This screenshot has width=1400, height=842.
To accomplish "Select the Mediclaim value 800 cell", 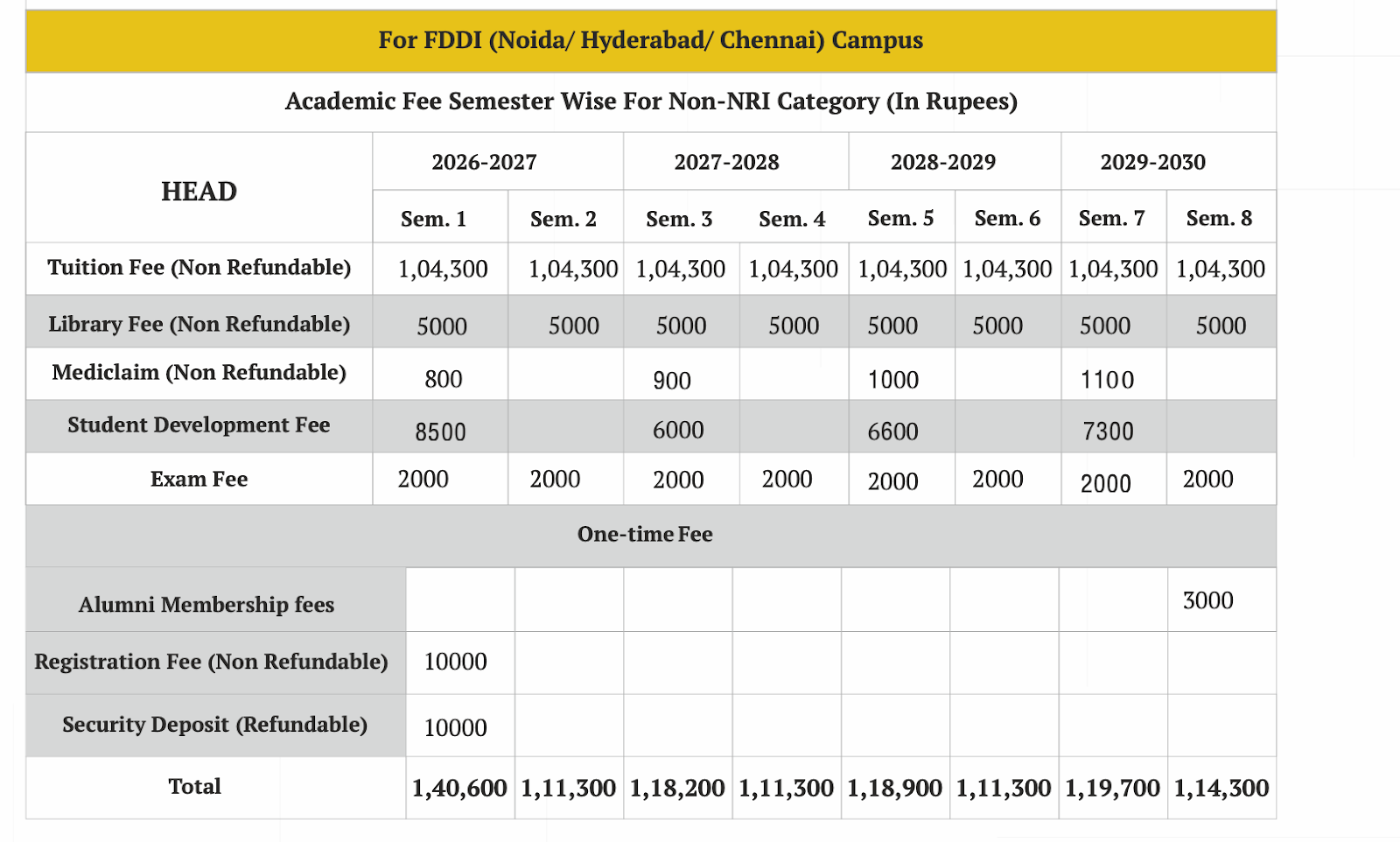I will (x=443, y=379).
